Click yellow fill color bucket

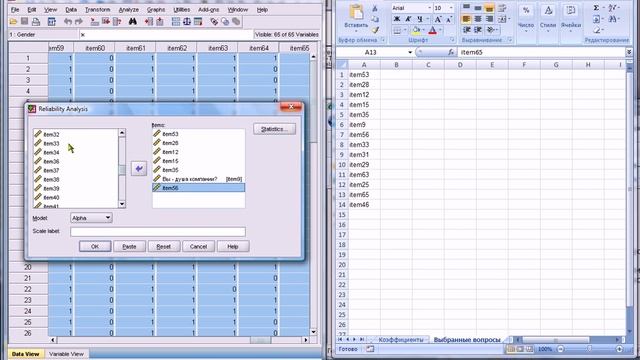(416, 30)
